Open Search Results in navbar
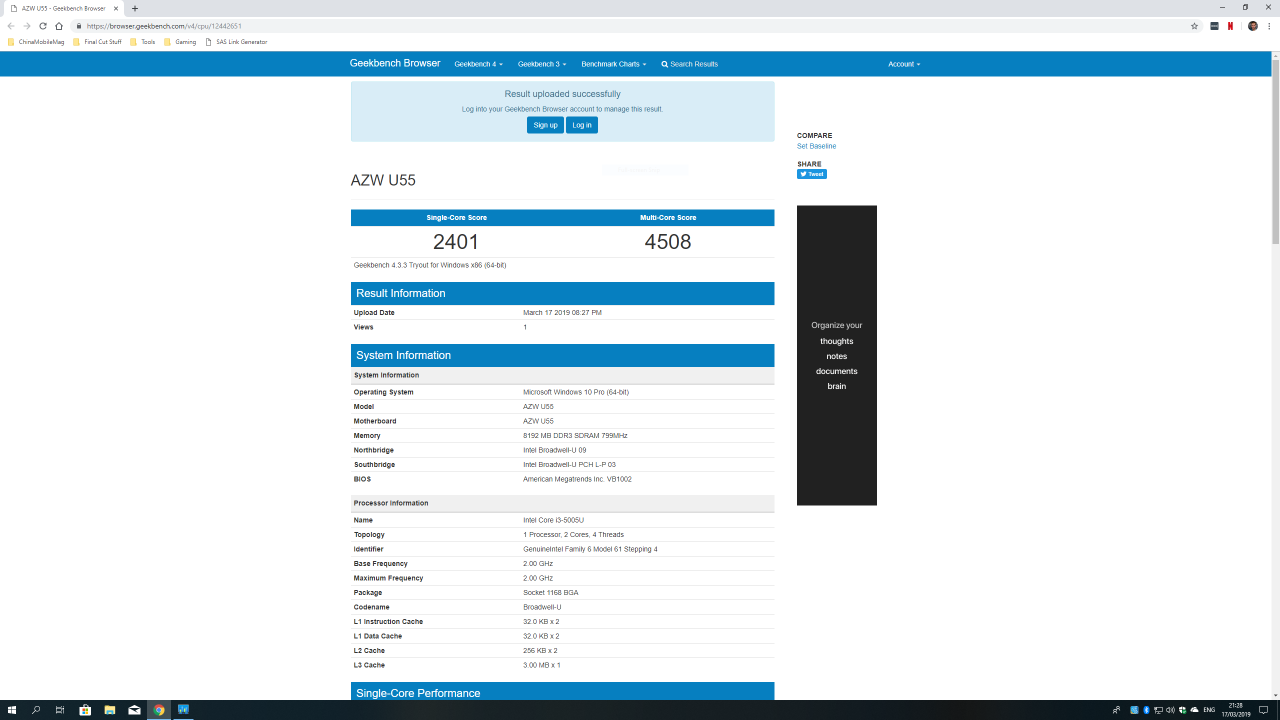This screenshot has width=1280, height=720. 689,64
